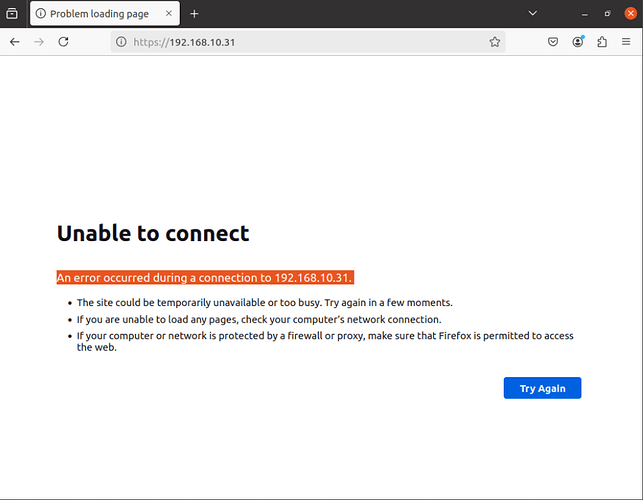Viewport: 643px width, 500px height.
Task: Open the Firefox account menu
Action: pyautogui.click(x=578, y=42)
